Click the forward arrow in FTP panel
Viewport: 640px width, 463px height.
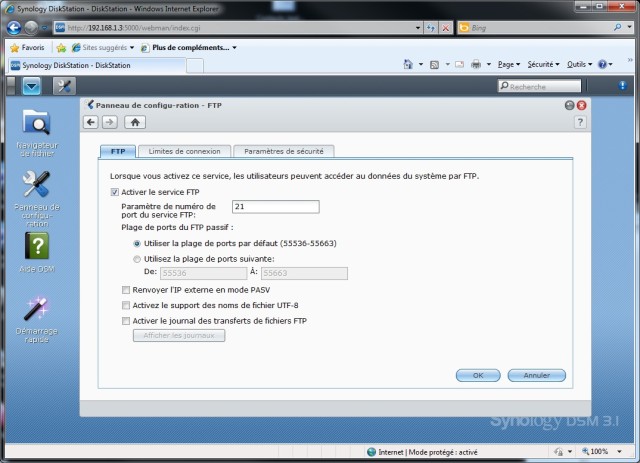pyautogui.click(x=109, y=122)
